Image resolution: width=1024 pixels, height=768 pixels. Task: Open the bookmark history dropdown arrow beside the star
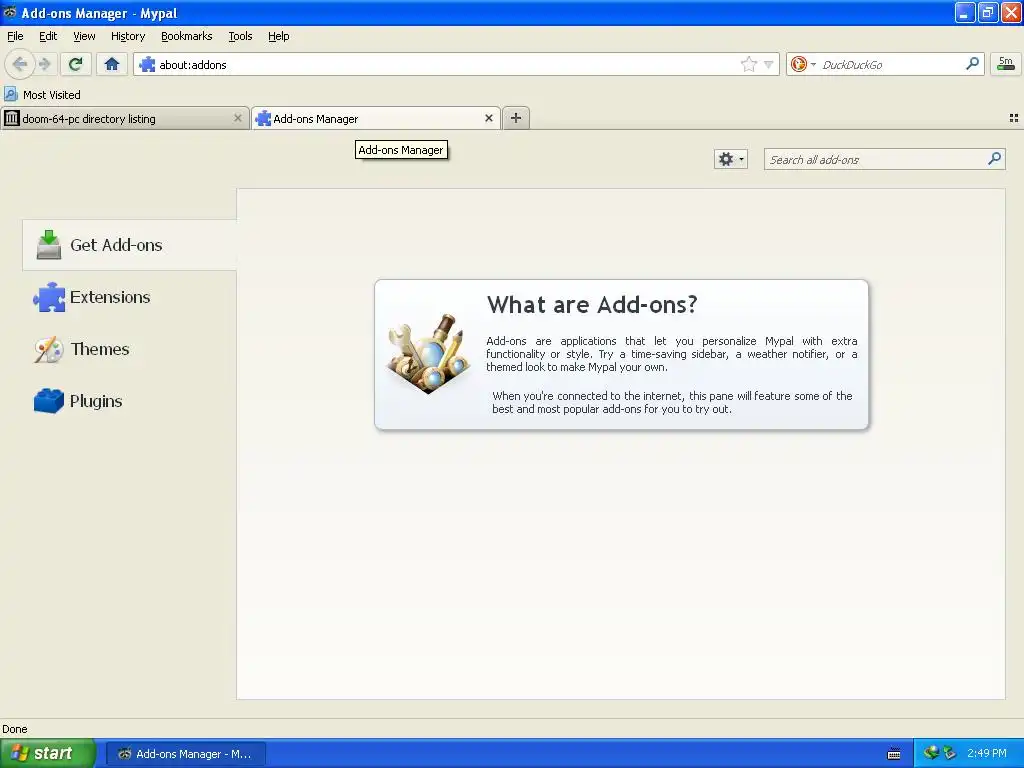click(x=769, y=65)
